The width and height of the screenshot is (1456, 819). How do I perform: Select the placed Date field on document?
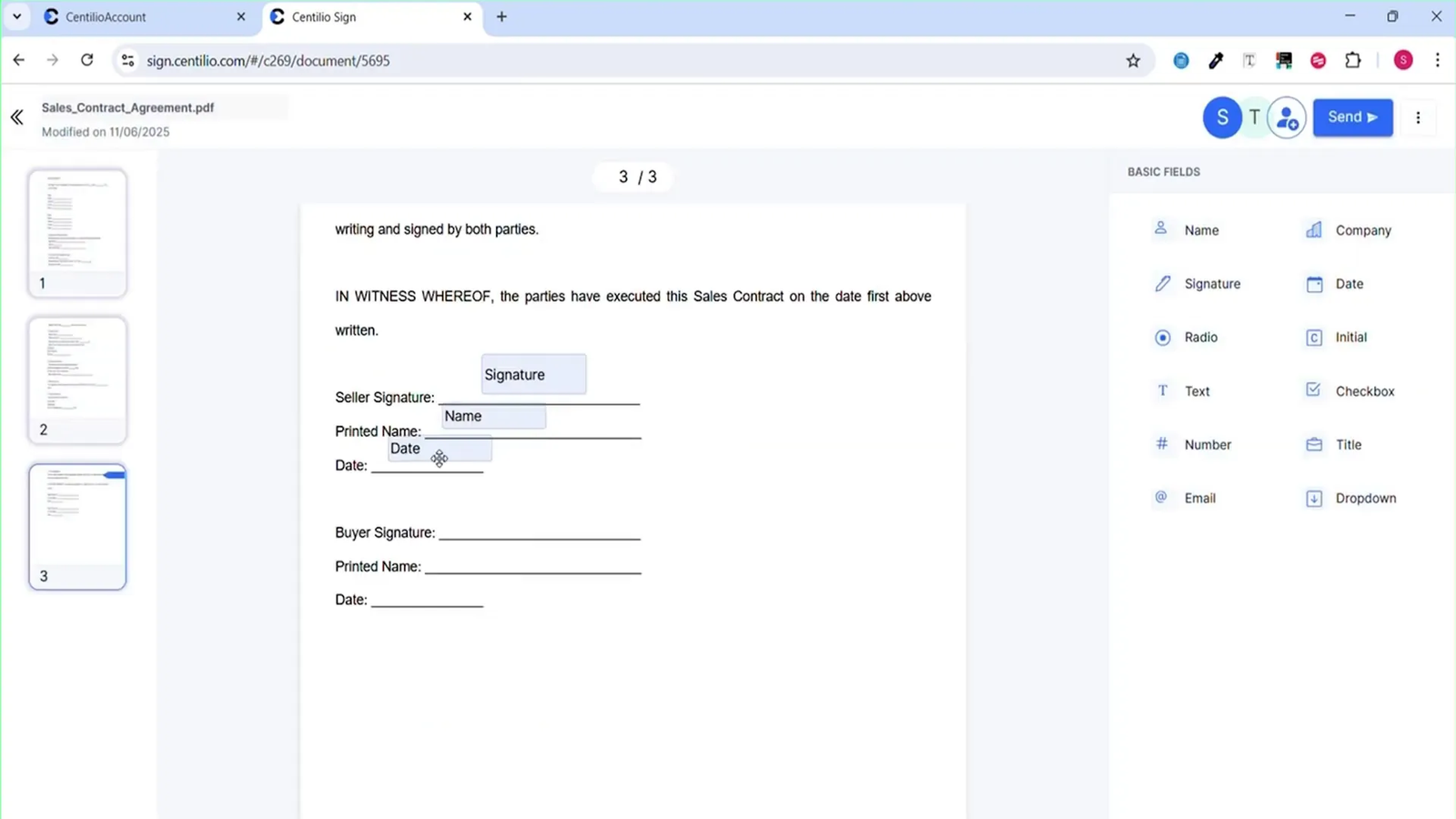(x=440, y=449)
